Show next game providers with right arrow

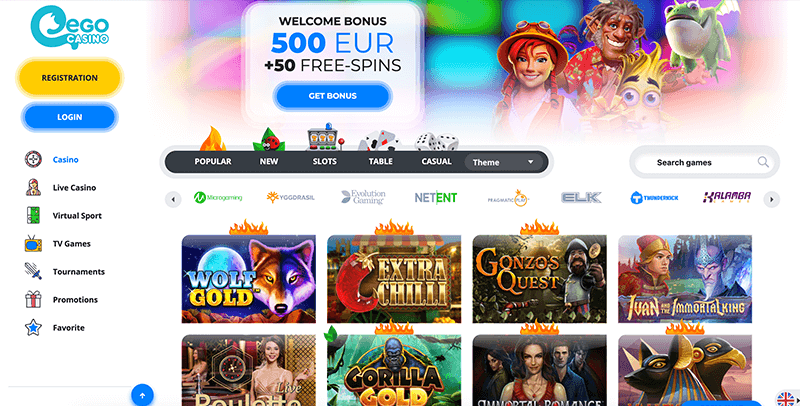point(771,199)
